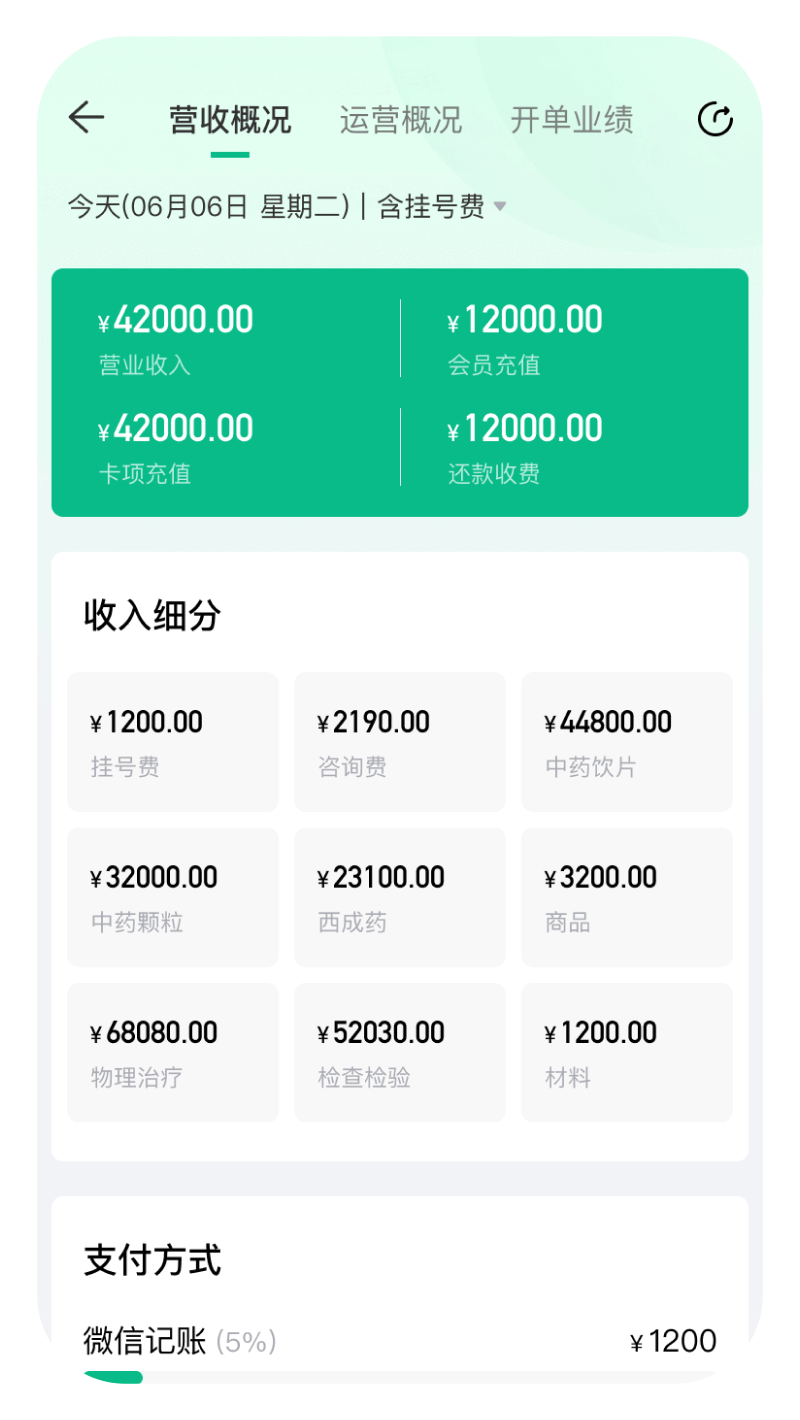The image size is (800, 1420).
Task: Open the date and fee filter dropdown
Action: 287,207
